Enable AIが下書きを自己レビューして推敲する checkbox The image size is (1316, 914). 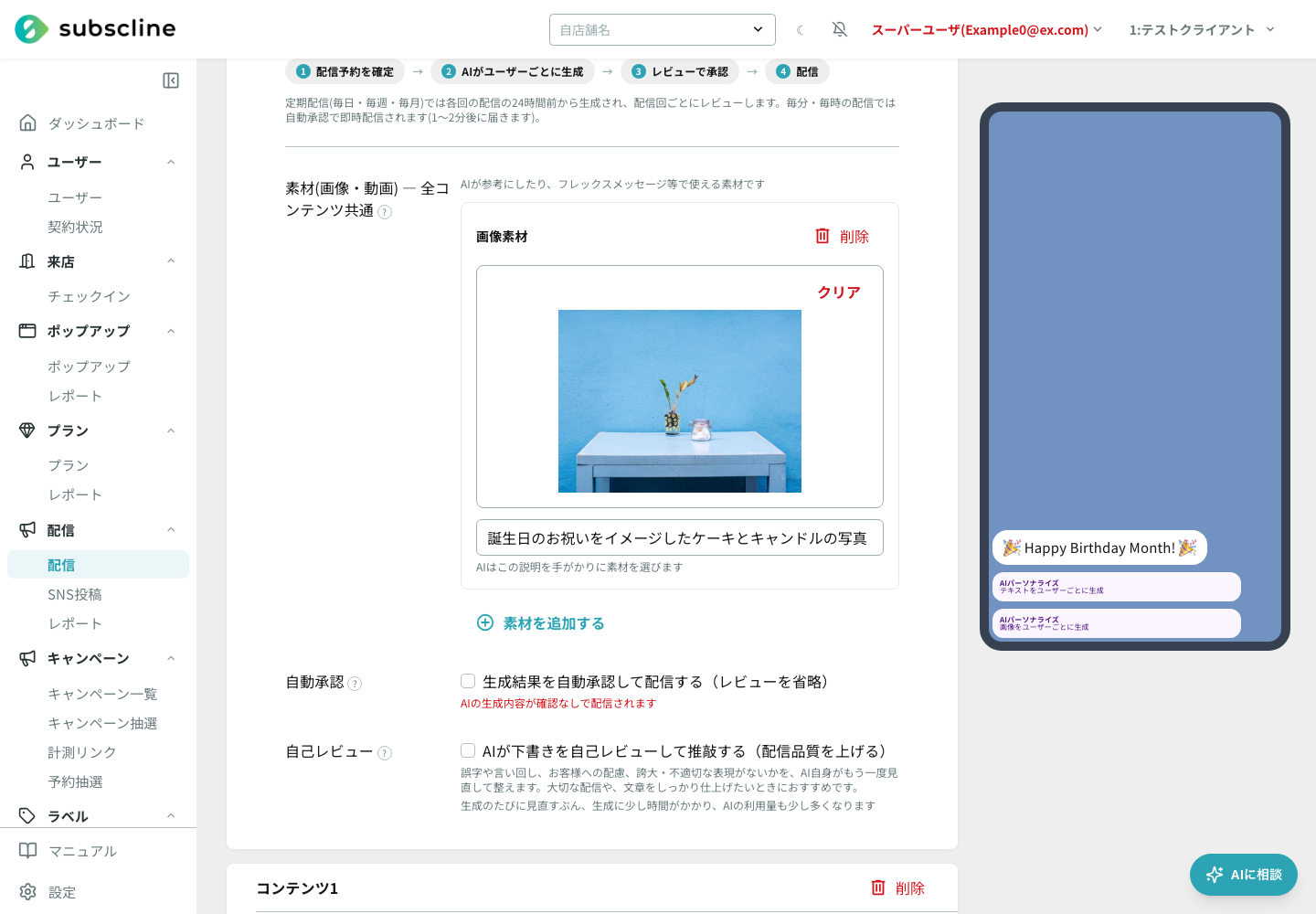468,750
